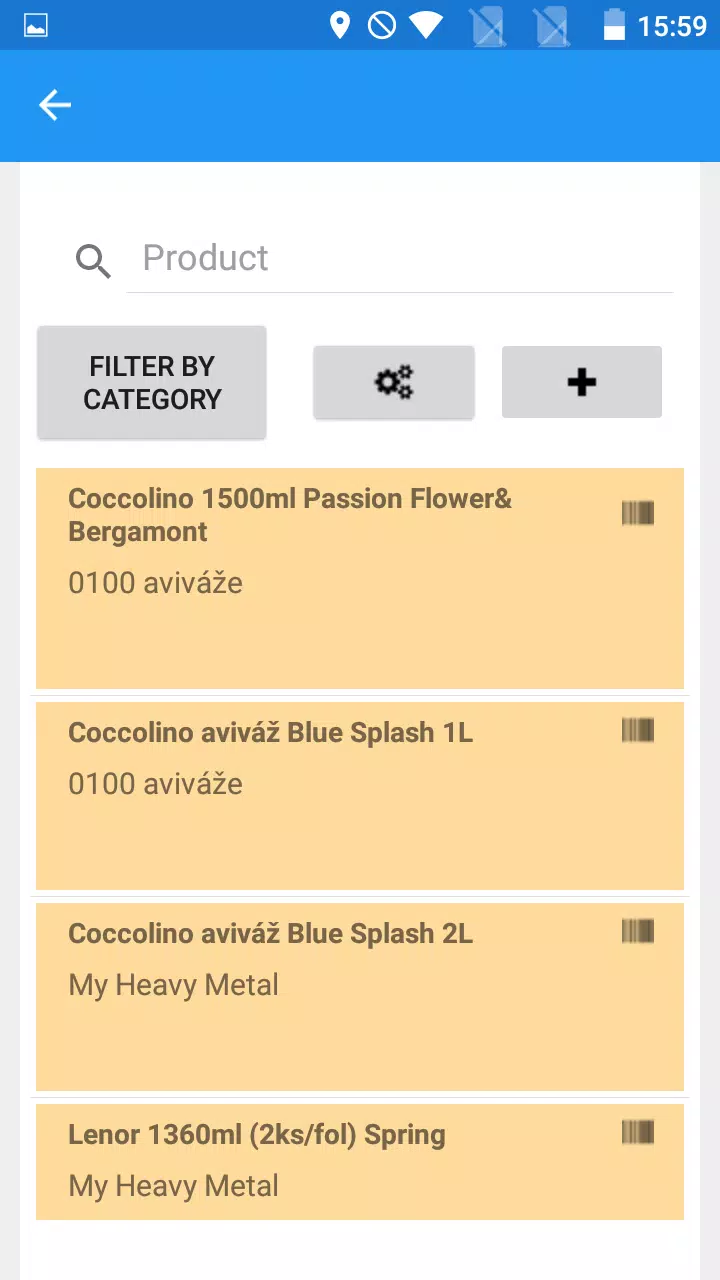
Task: Tap My Heavy Metal label under Blue Splash 2L
Action: 173,986
